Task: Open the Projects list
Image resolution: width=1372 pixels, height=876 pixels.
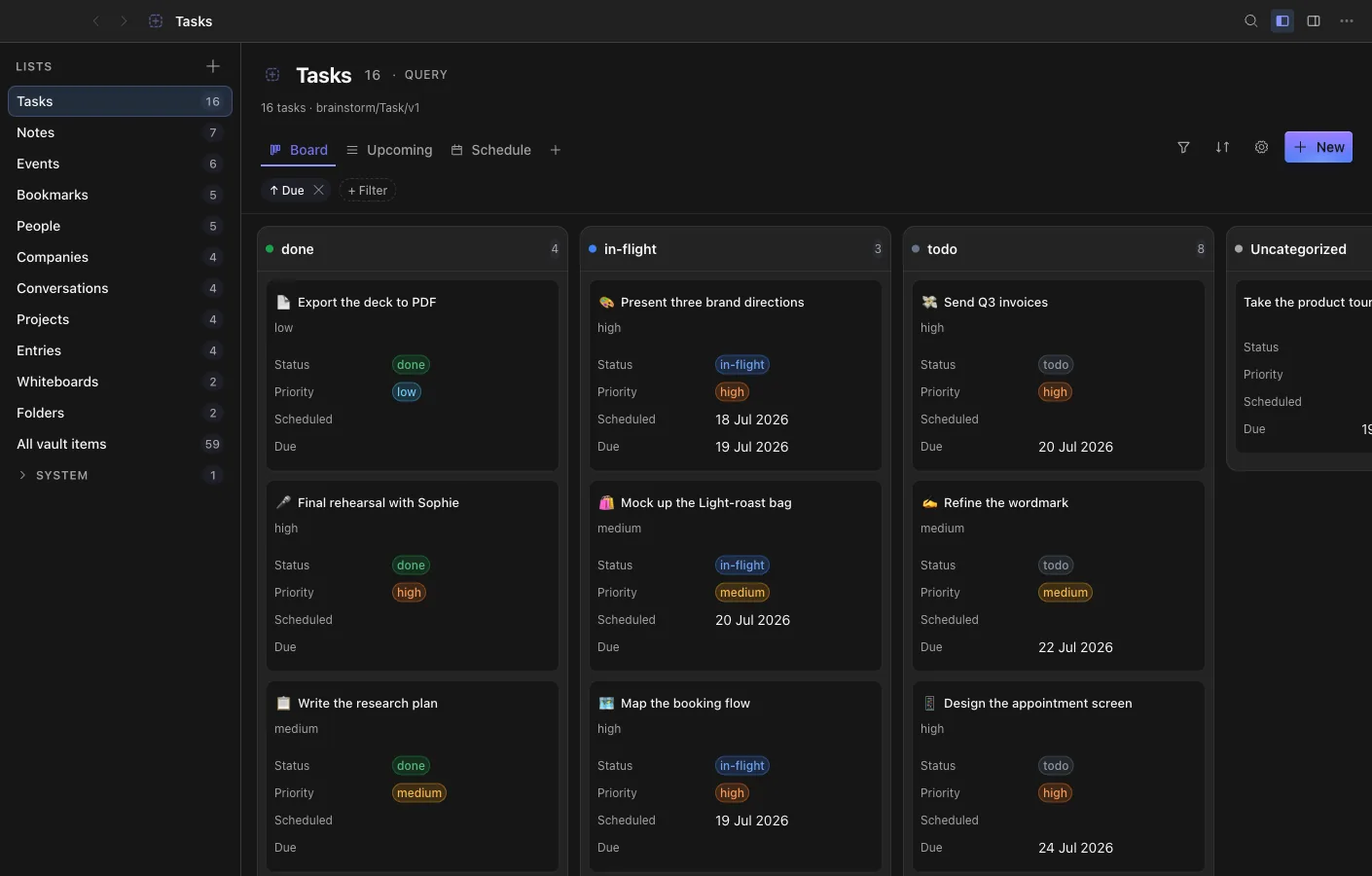Action: tap(120, 319)
